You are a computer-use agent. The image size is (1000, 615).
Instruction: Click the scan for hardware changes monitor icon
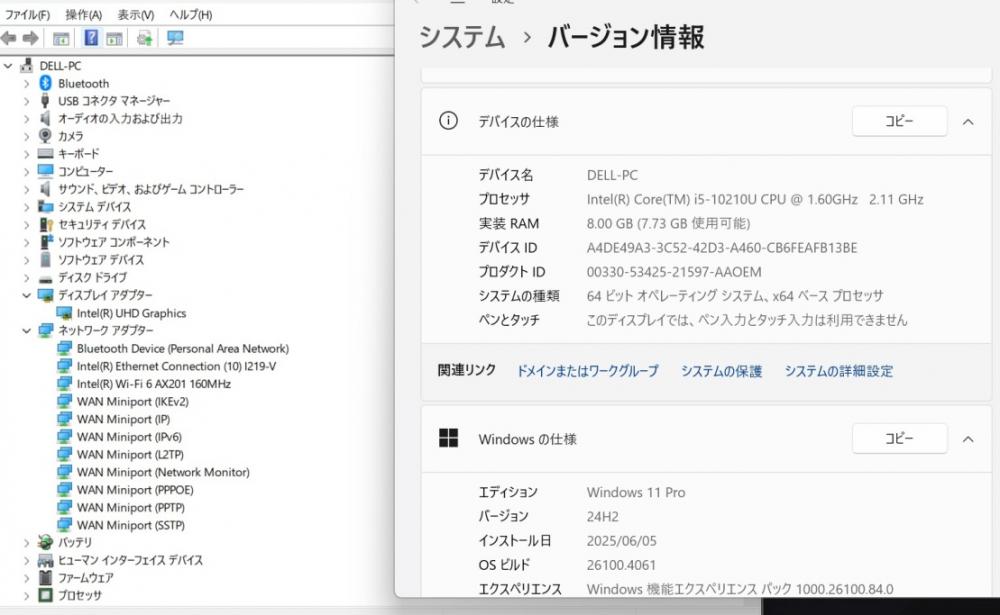click(x=175, y=38)
